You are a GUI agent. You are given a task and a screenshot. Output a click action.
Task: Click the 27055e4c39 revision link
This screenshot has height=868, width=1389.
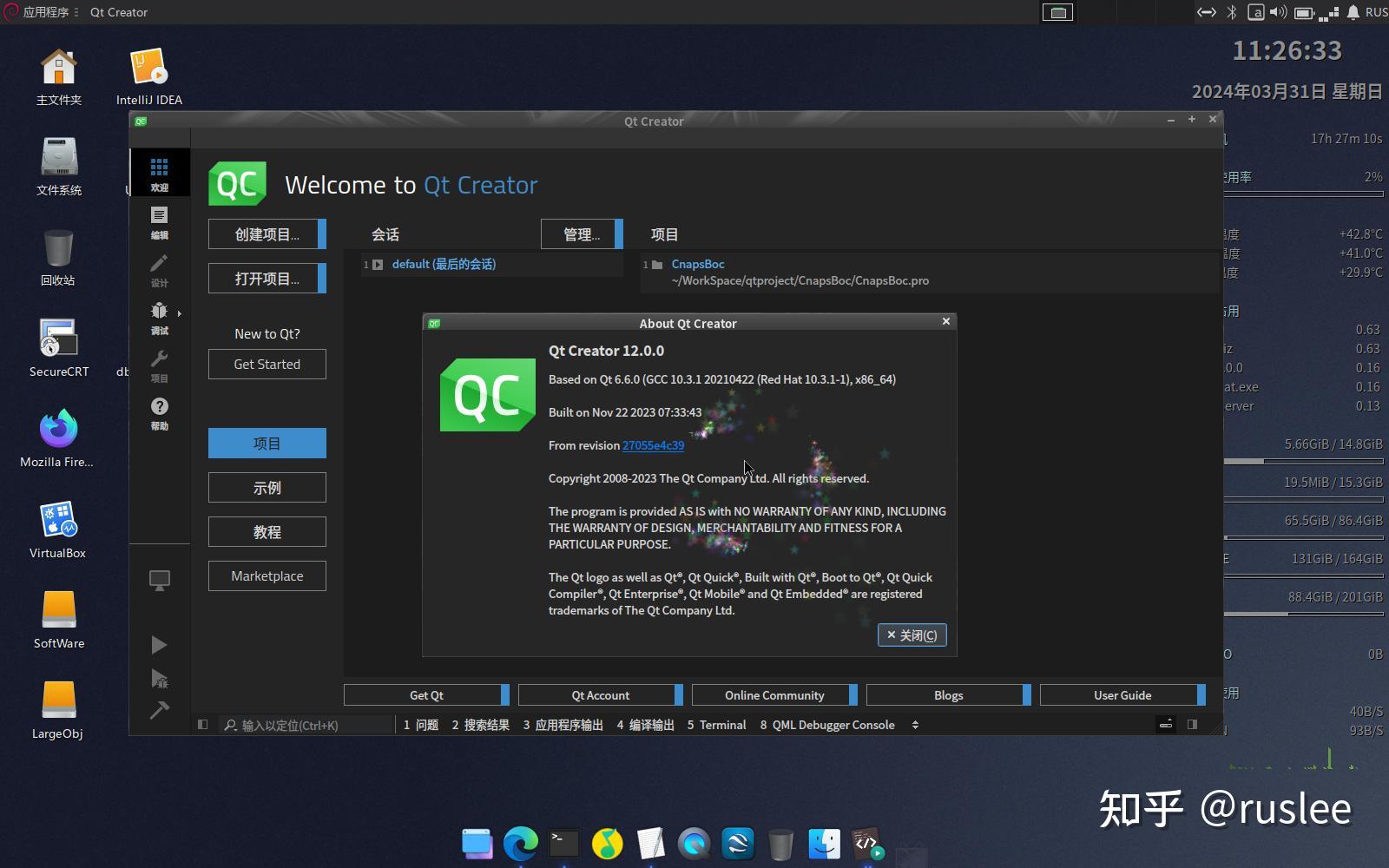[652, 445]
